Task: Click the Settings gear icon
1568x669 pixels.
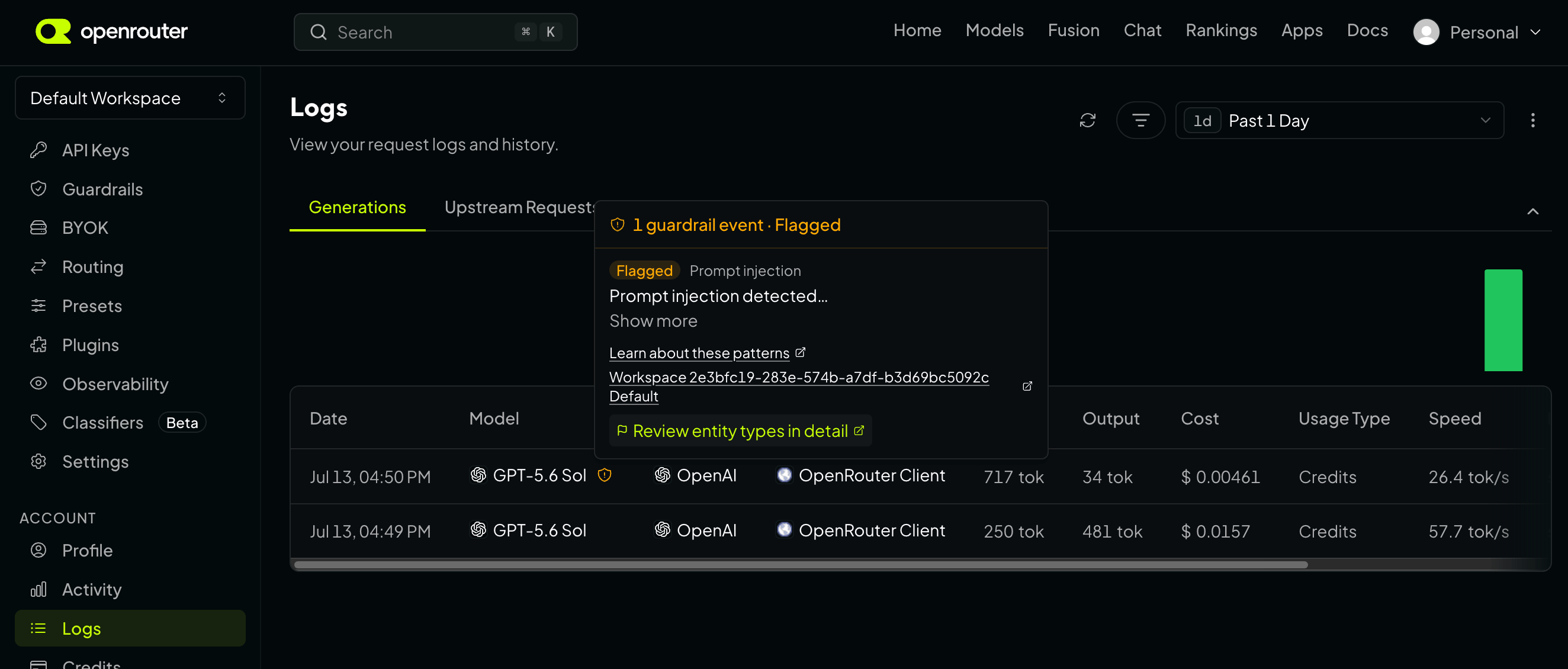Action: point(38,461)
